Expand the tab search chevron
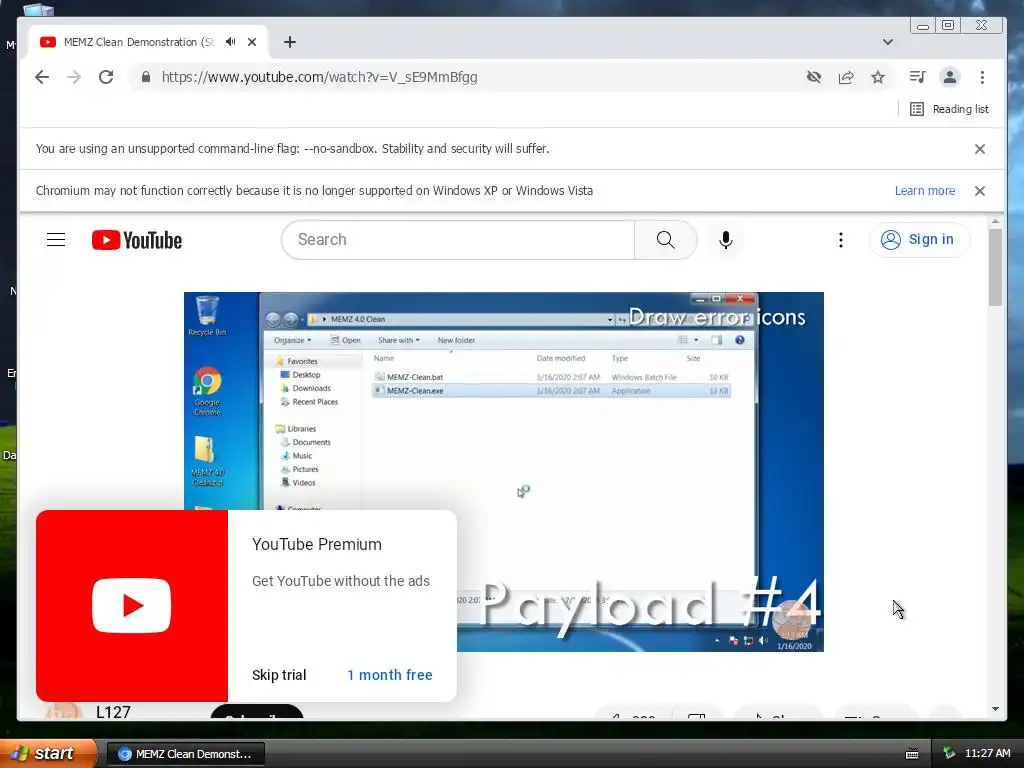 888,42
